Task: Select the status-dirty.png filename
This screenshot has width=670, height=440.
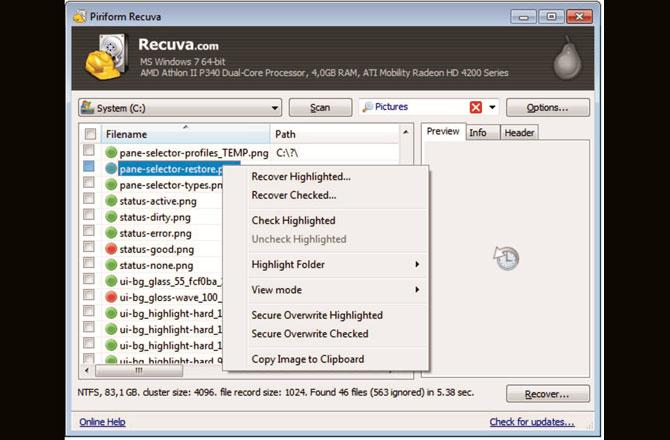Action: click(155, 217)
